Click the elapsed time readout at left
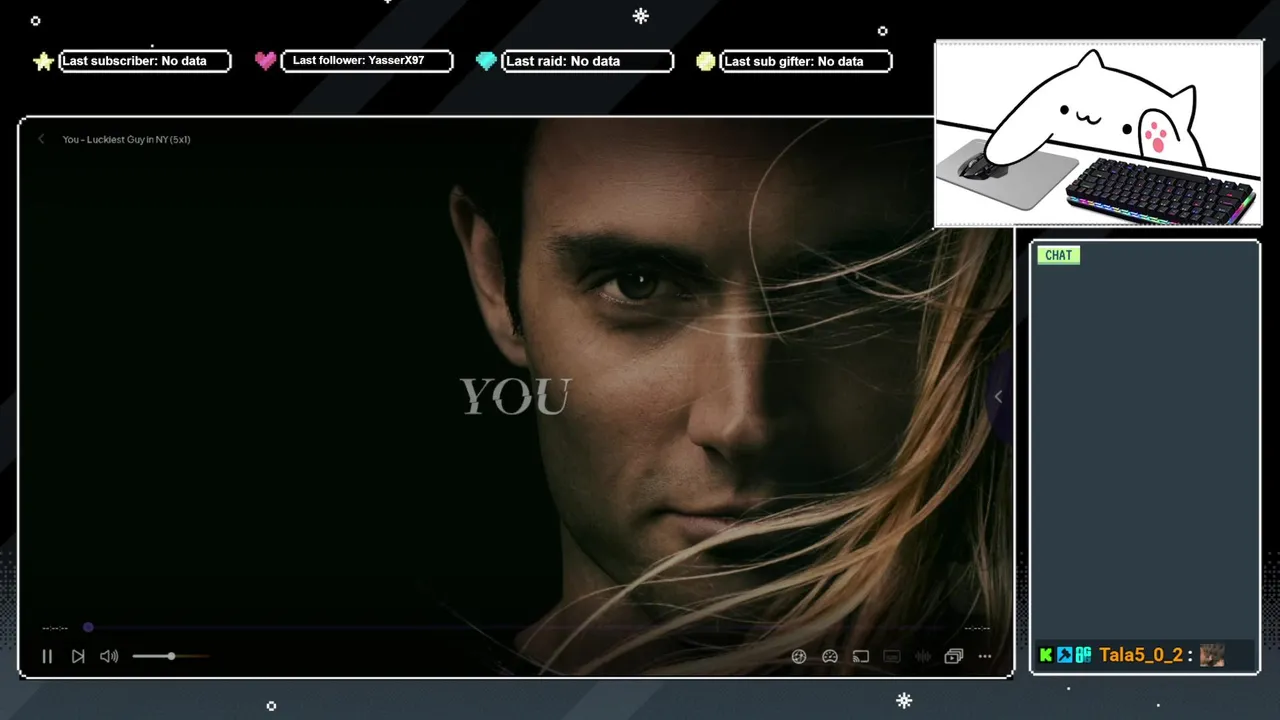1280x720 pixels. (55, 628)
